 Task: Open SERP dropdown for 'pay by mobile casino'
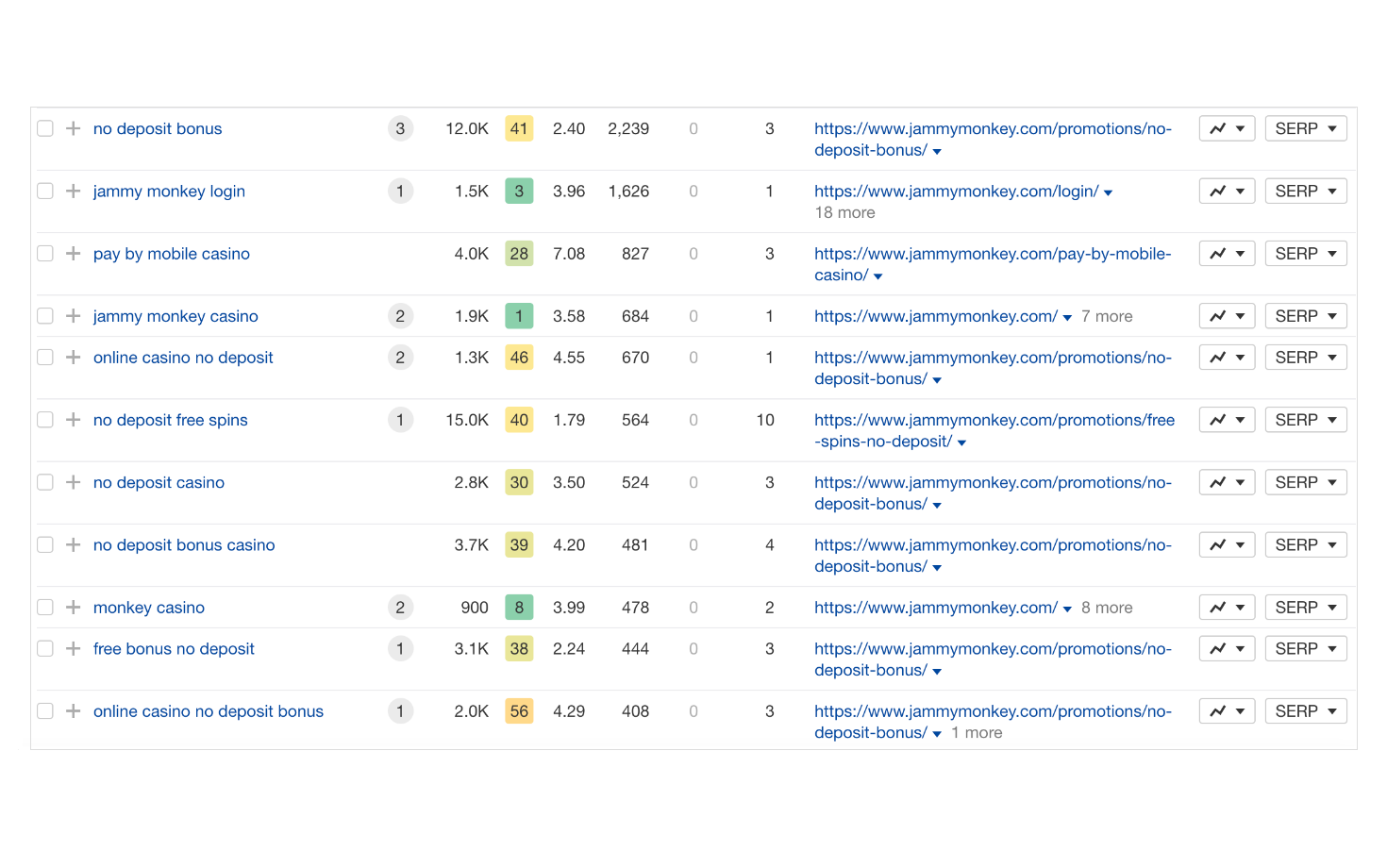click(1306, 253)
